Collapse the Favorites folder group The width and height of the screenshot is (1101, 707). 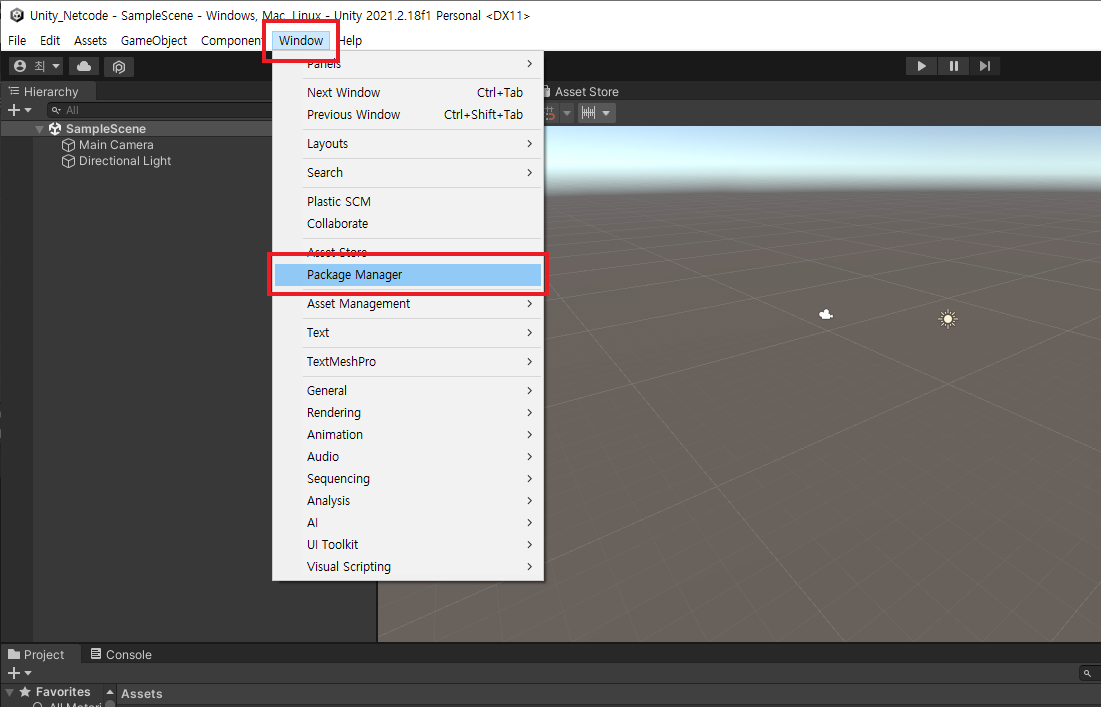click(x=9, y=692)
